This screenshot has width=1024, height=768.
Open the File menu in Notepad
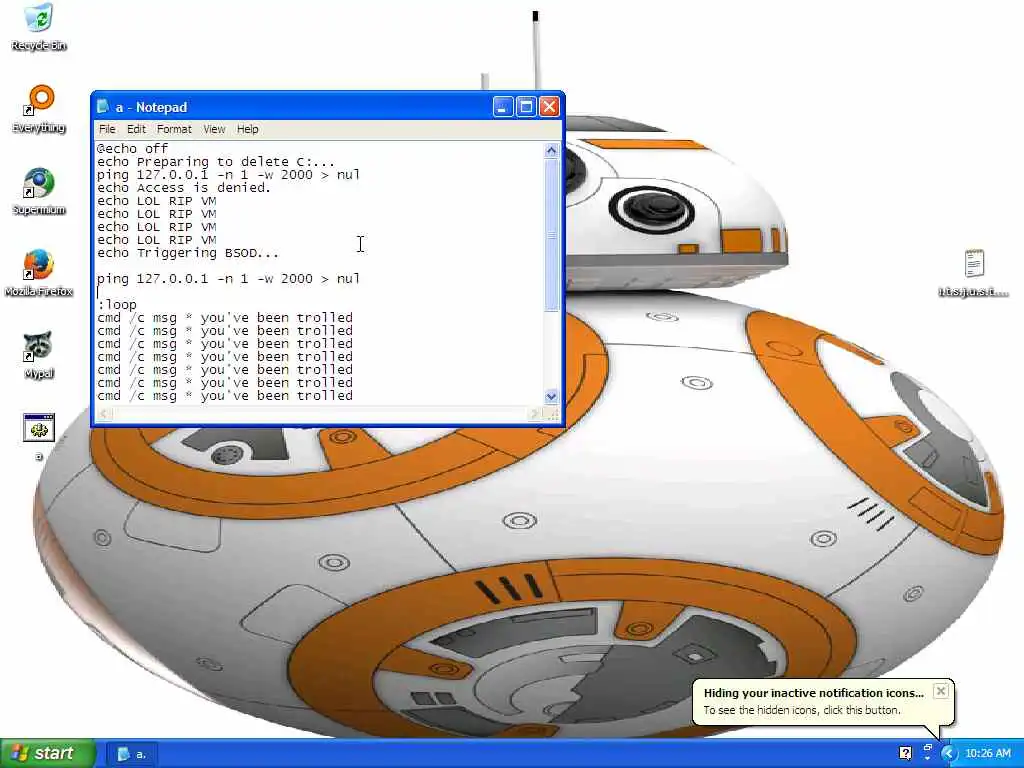107,129
